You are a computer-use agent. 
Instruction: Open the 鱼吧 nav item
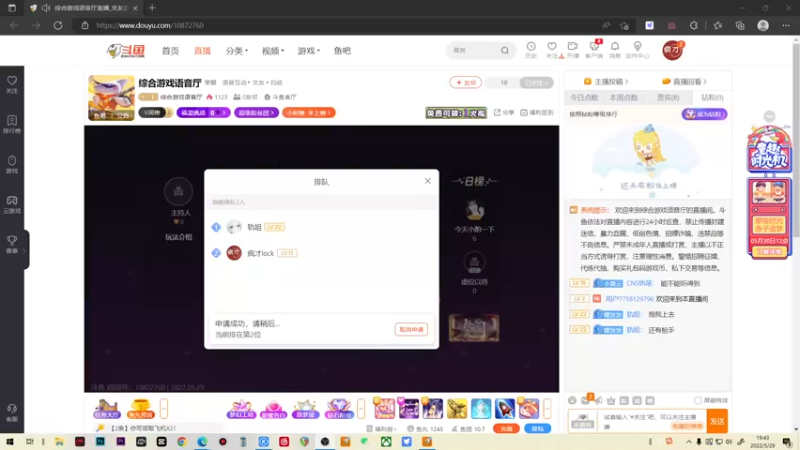(x=342, y=51)
